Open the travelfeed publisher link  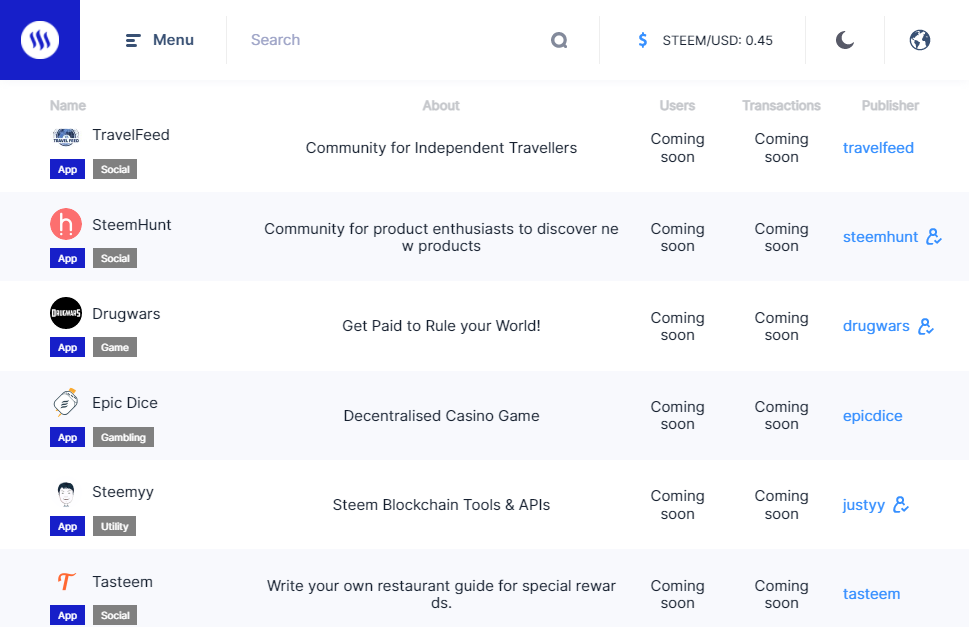click(878, 148)
